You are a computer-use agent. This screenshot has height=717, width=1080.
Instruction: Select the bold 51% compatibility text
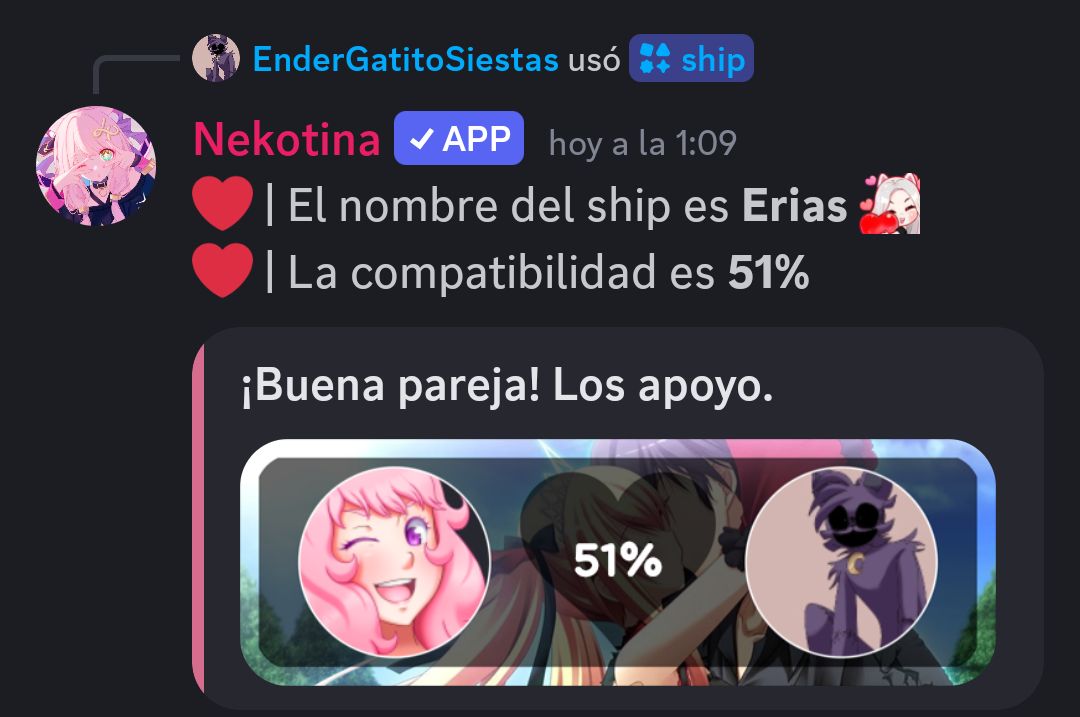(x=768, y=272)
